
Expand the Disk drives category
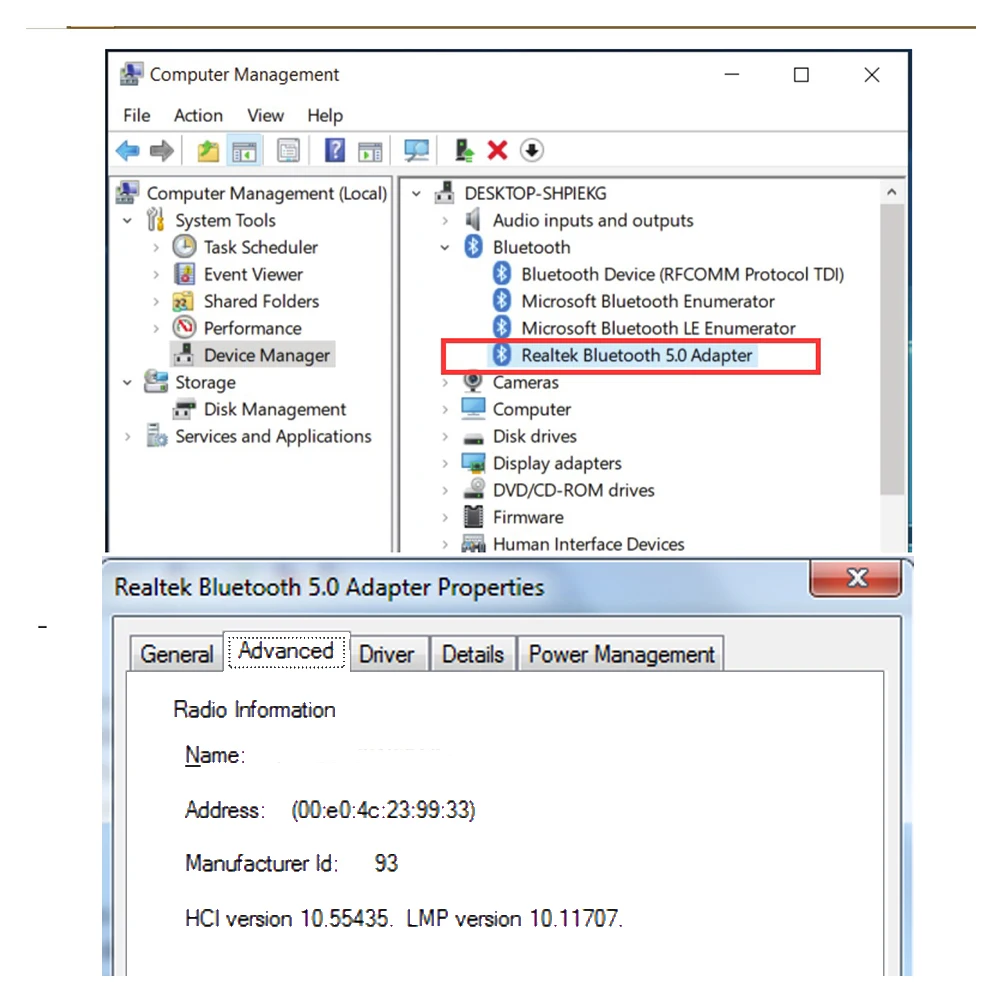click(445, 437)
